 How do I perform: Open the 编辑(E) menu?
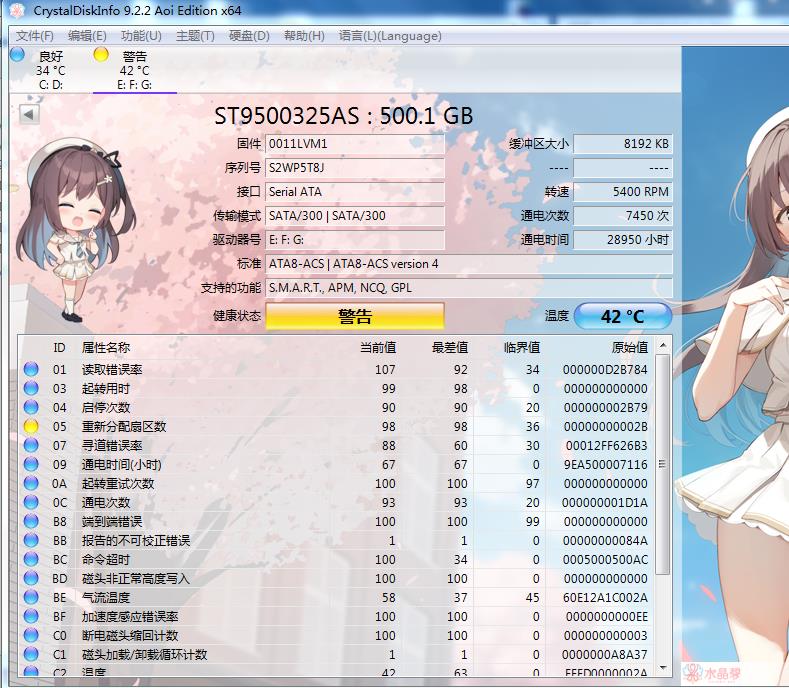87,36
